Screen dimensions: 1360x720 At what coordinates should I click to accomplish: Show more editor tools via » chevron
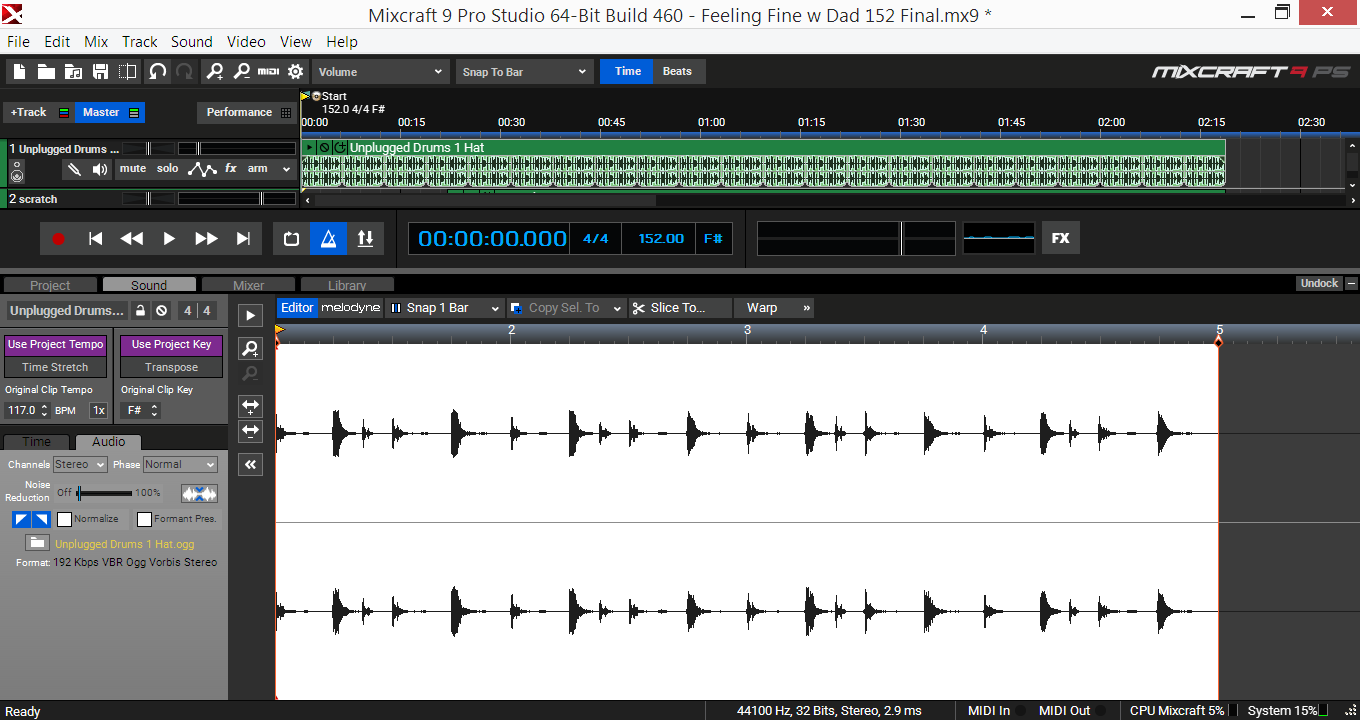click(806, 308)
